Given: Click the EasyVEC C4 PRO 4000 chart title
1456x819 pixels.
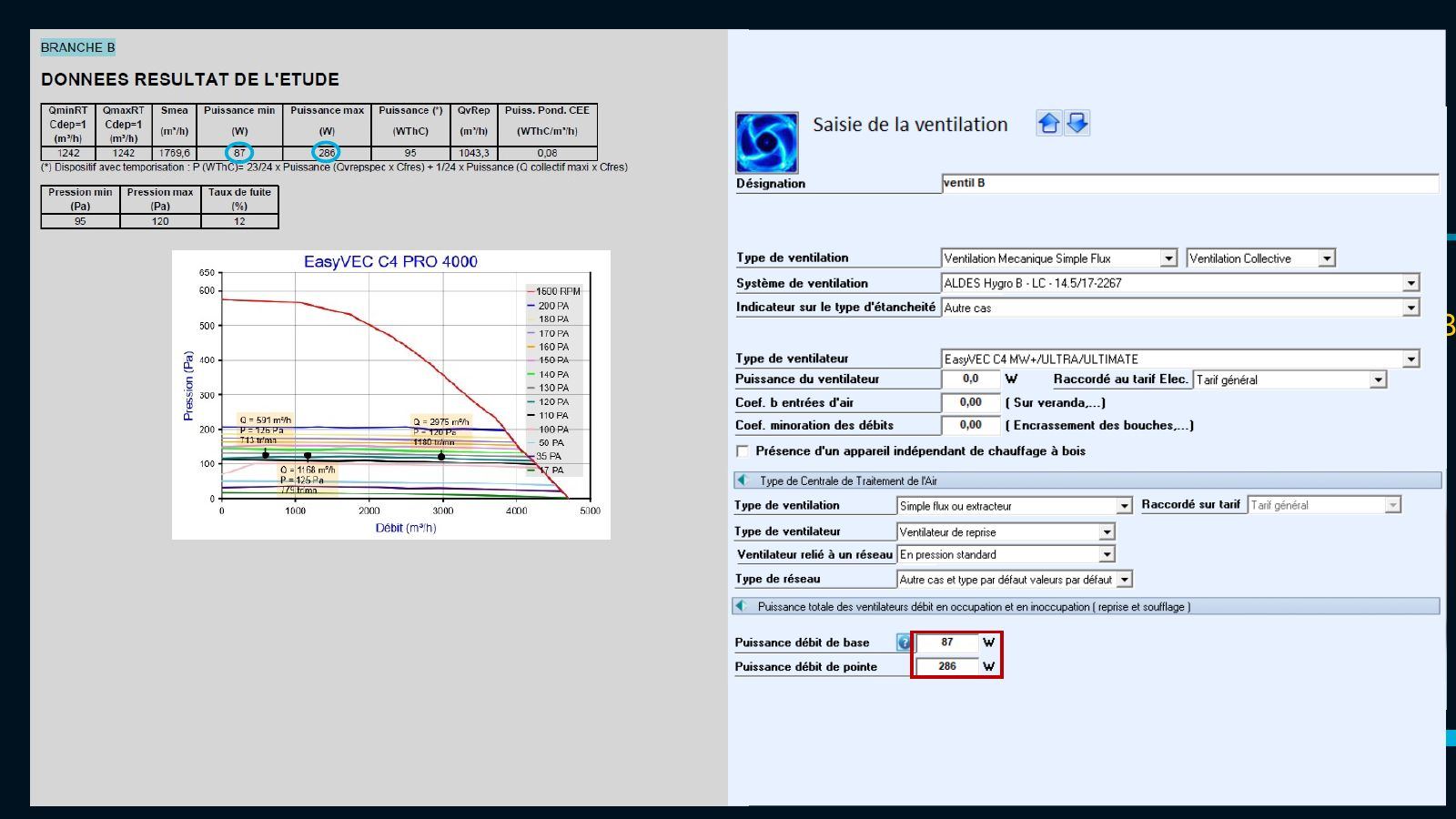Looking at the screenshot, I should pyautogui.click(x=390, y=262).
